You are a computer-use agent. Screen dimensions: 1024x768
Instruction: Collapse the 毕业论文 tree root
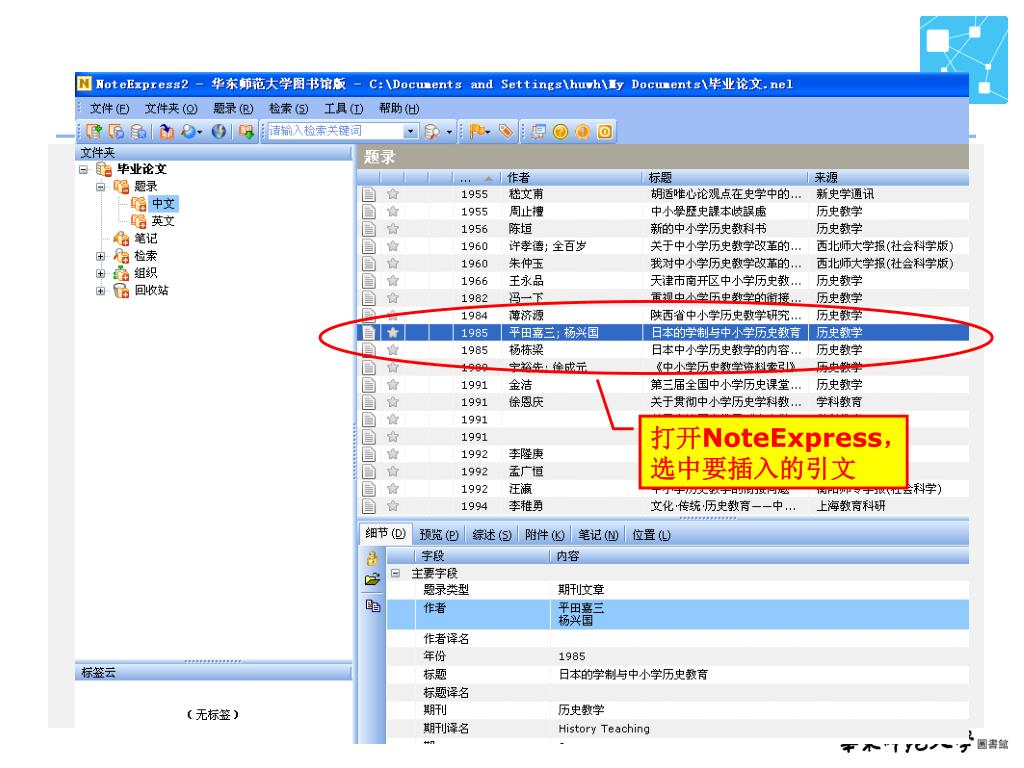[84, 169]
